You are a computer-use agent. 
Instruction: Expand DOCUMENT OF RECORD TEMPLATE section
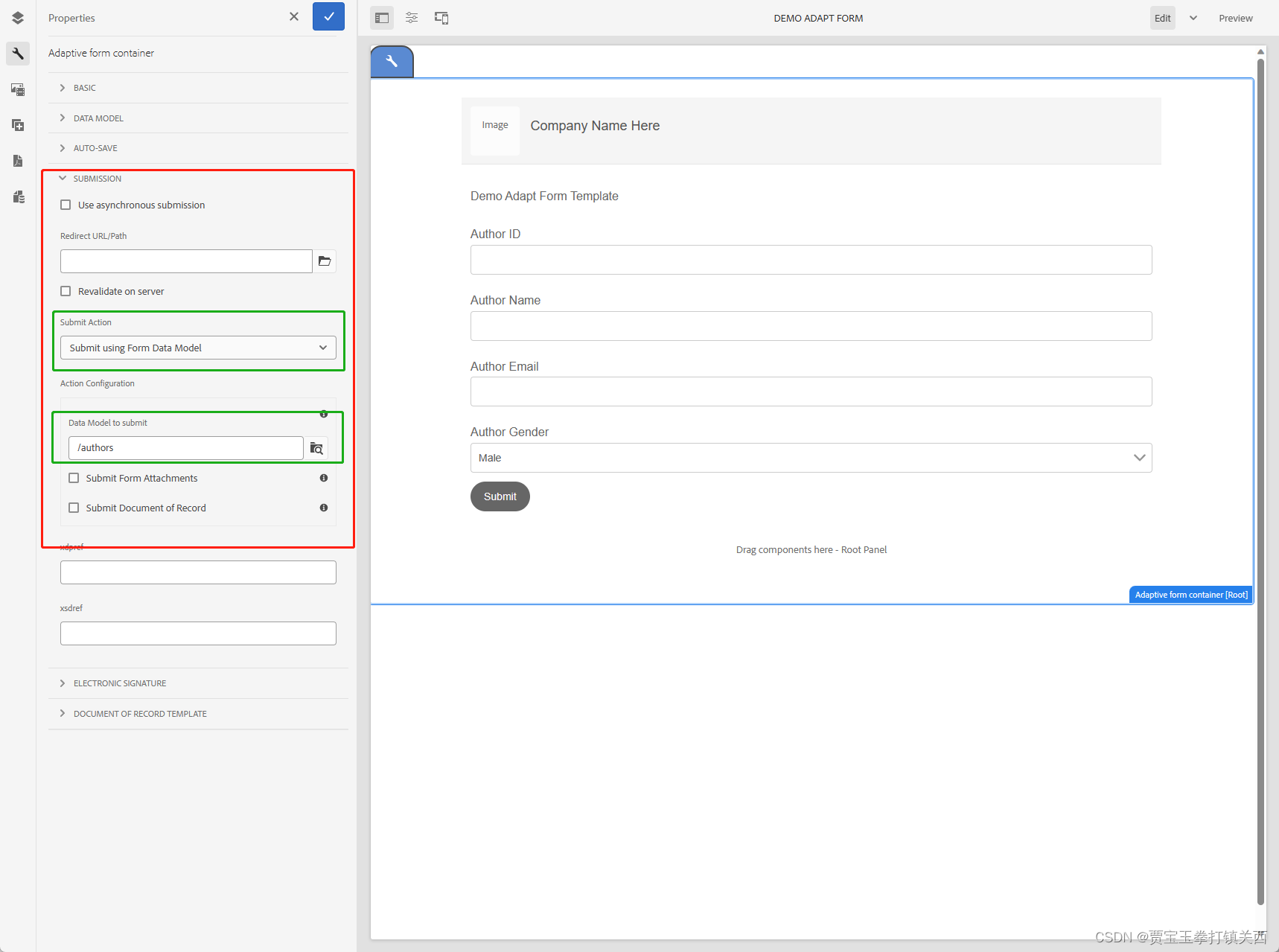[198, 714]
